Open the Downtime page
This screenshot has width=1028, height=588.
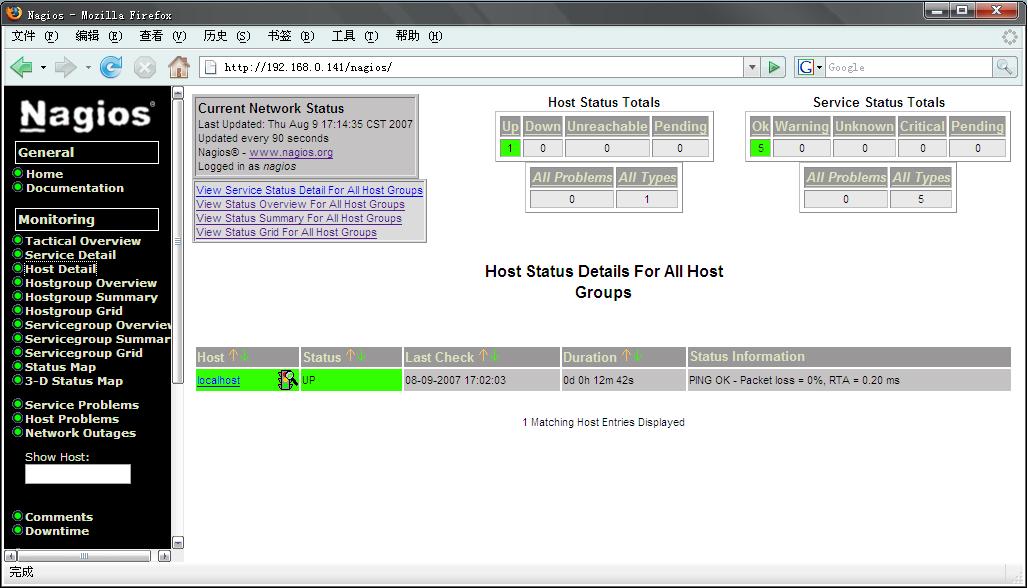click(57, 531)
